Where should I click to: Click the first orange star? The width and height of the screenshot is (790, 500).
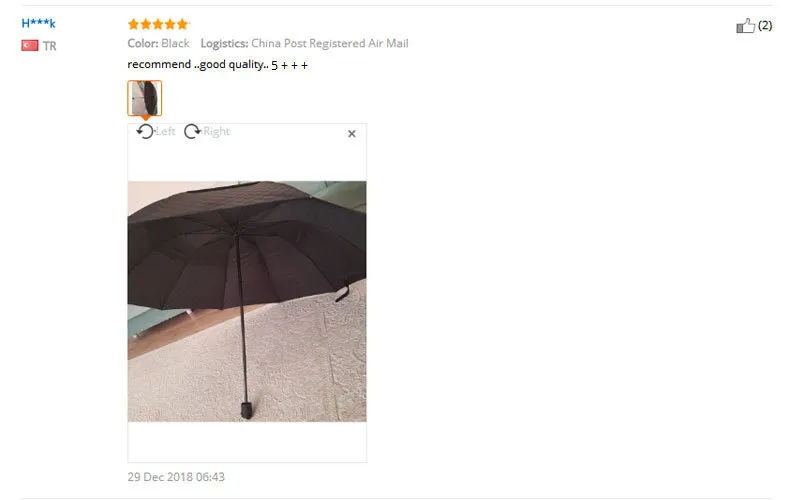click(x=134, y=24)
